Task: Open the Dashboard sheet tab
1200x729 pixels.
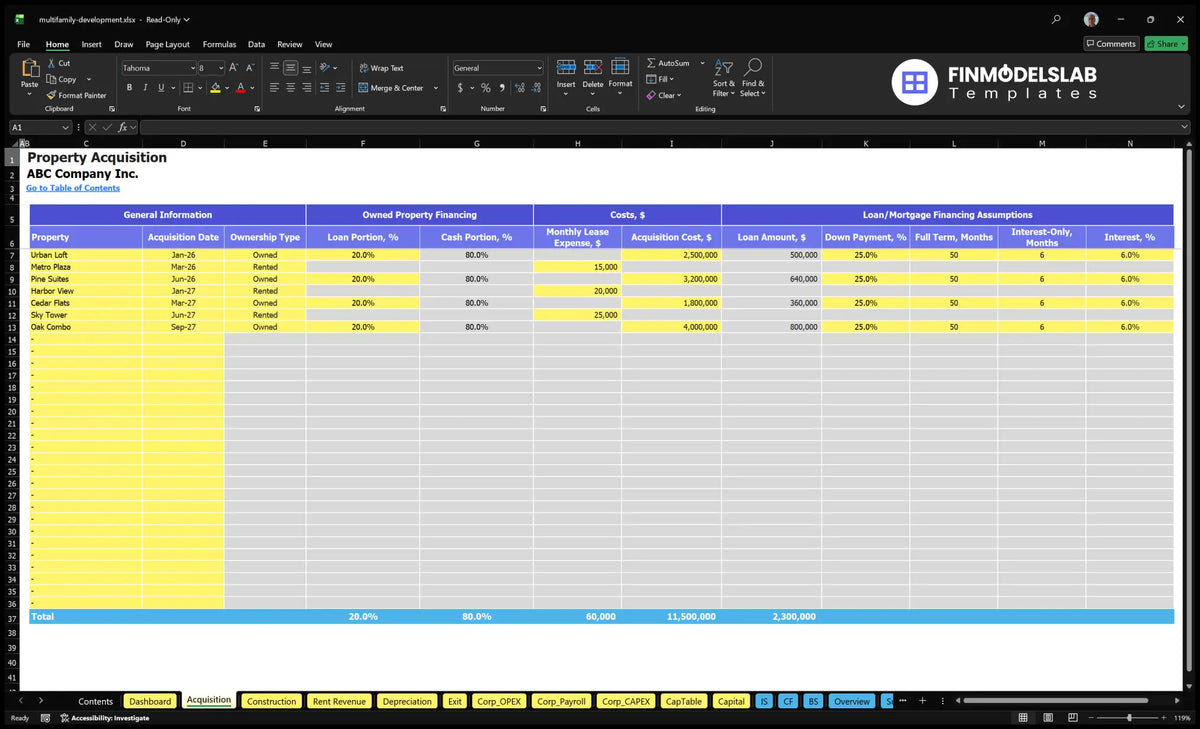Action: tap(150, 701)
